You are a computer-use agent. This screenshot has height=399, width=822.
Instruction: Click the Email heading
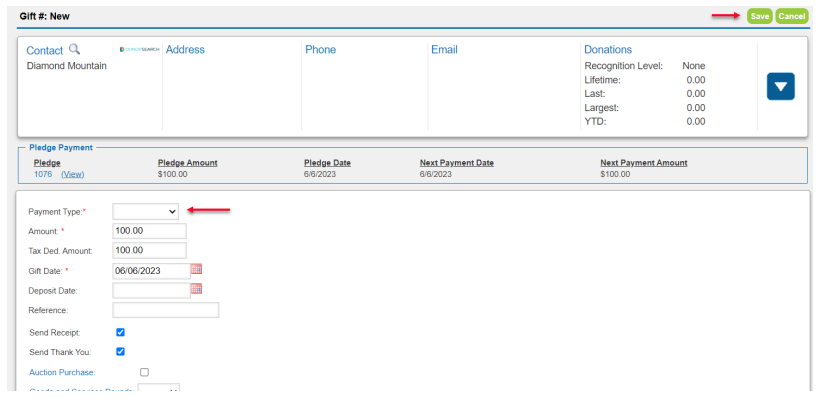click(x=444, y=50)
